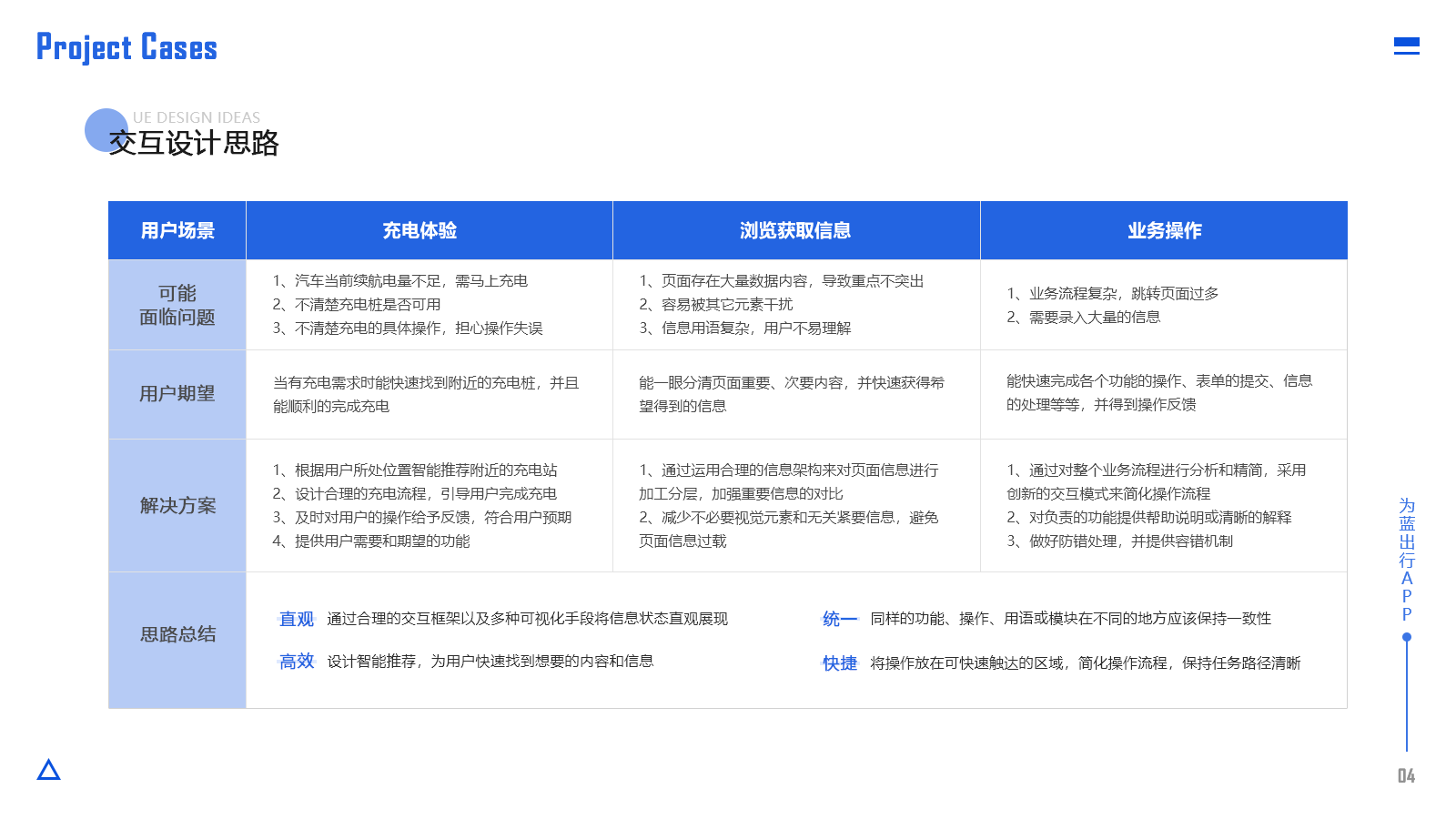Click the blue menu bars icon top right
Screen dimensions: 1456x819
1406,45
